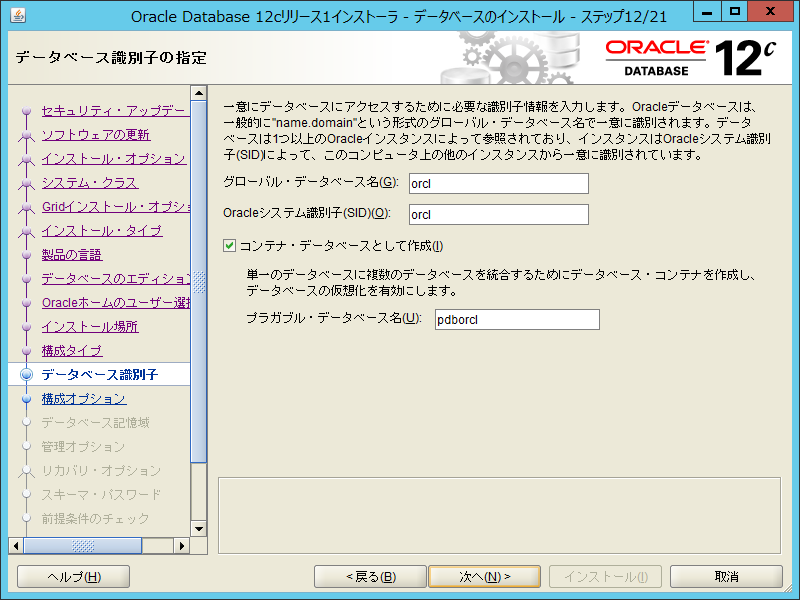800x600 pixels.
Task: Click the step bullet beside 構成オプション
Action: tap(26, 399)
